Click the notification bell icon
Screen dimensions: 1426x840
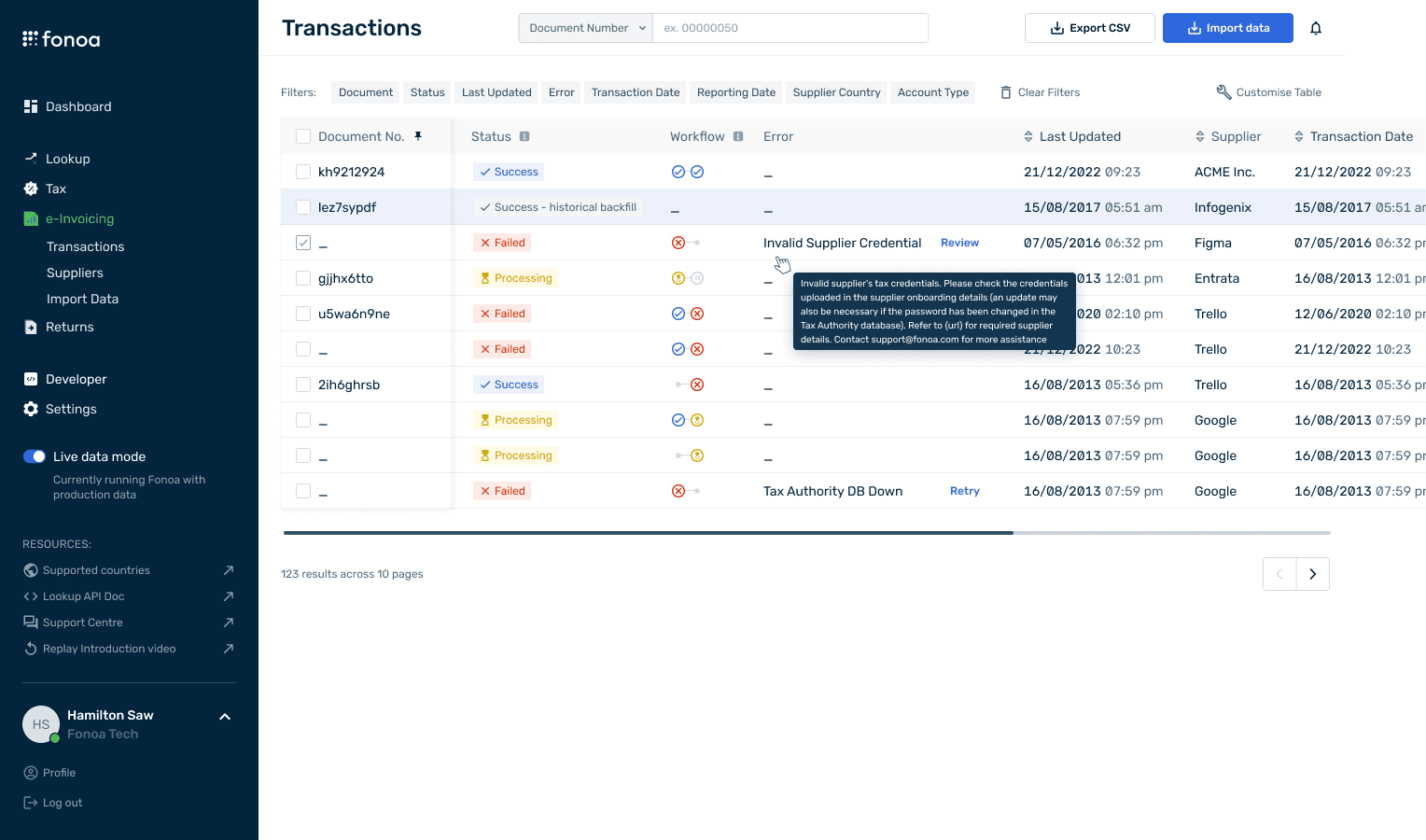(1316, 28)
